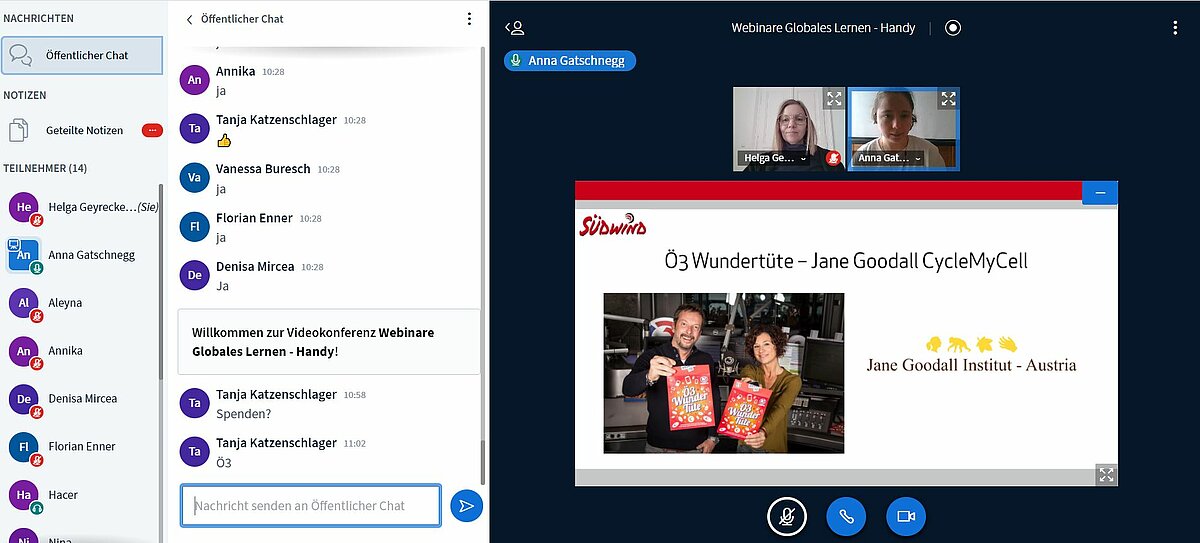1200x543 pixels.
Task: Click Vanessa Buresch's 'Va' chat avatar
Action: (194, 177)
